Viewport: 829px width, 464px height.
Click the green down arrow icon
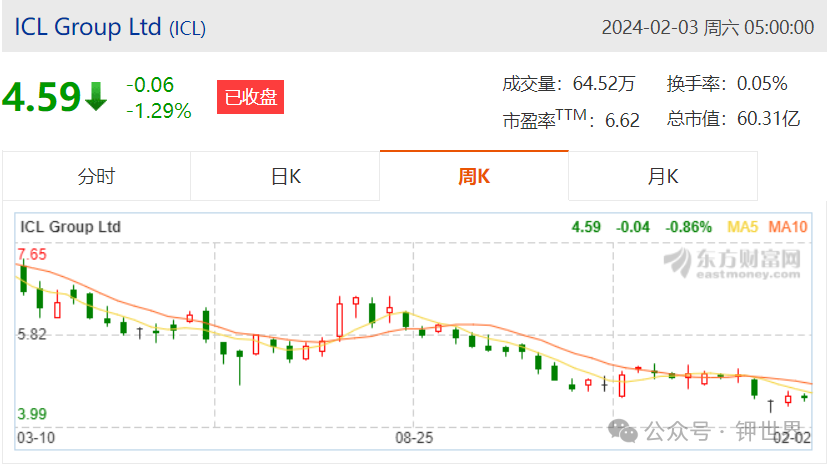coord(96,96)
